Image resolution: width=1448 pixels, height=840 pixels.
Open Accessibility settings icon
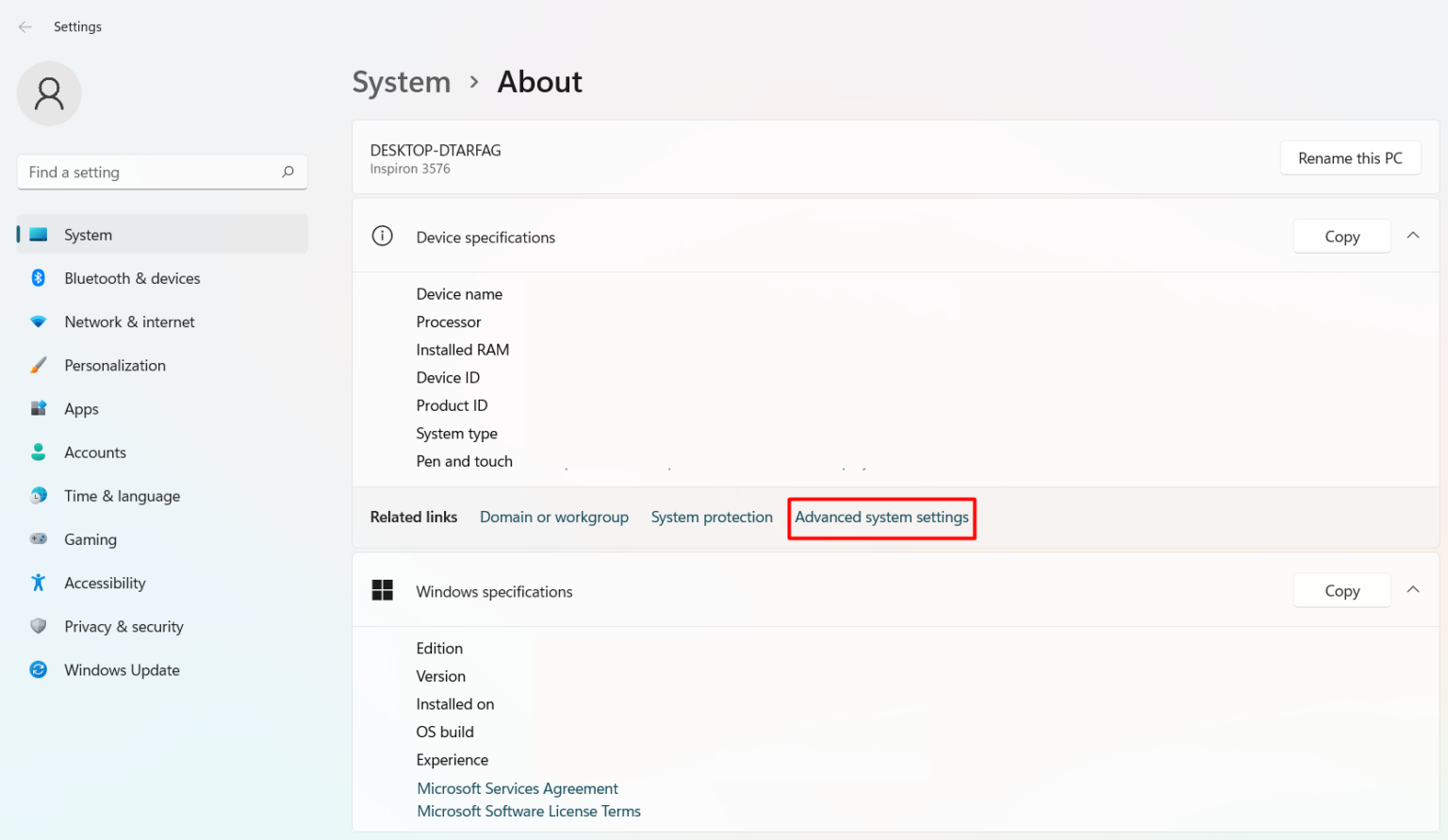38,583
